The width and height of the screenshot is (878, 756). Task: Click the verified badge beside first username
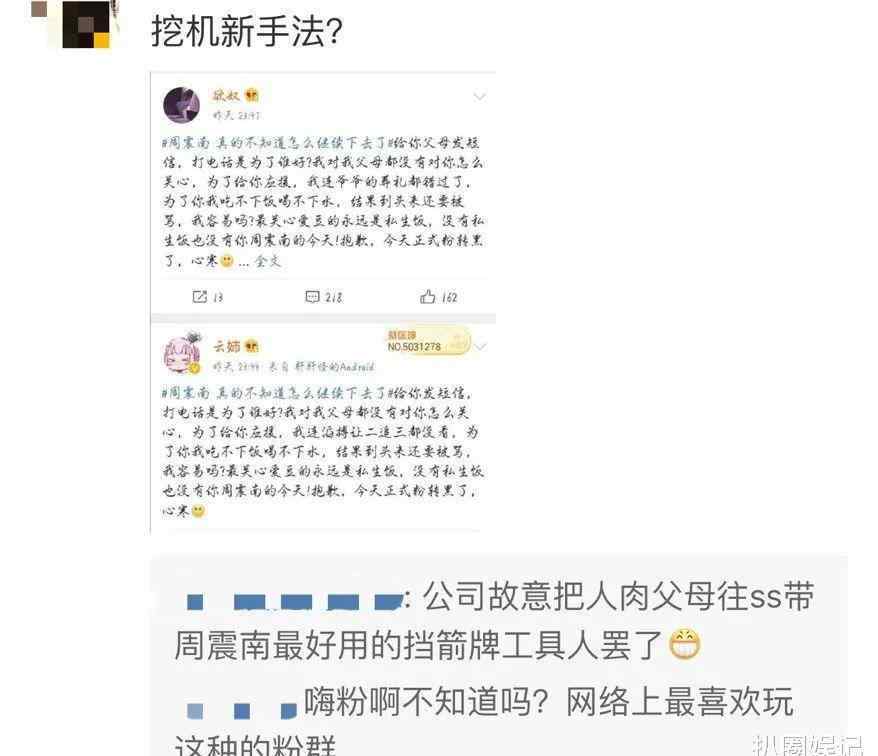click(x=252, y=95)
